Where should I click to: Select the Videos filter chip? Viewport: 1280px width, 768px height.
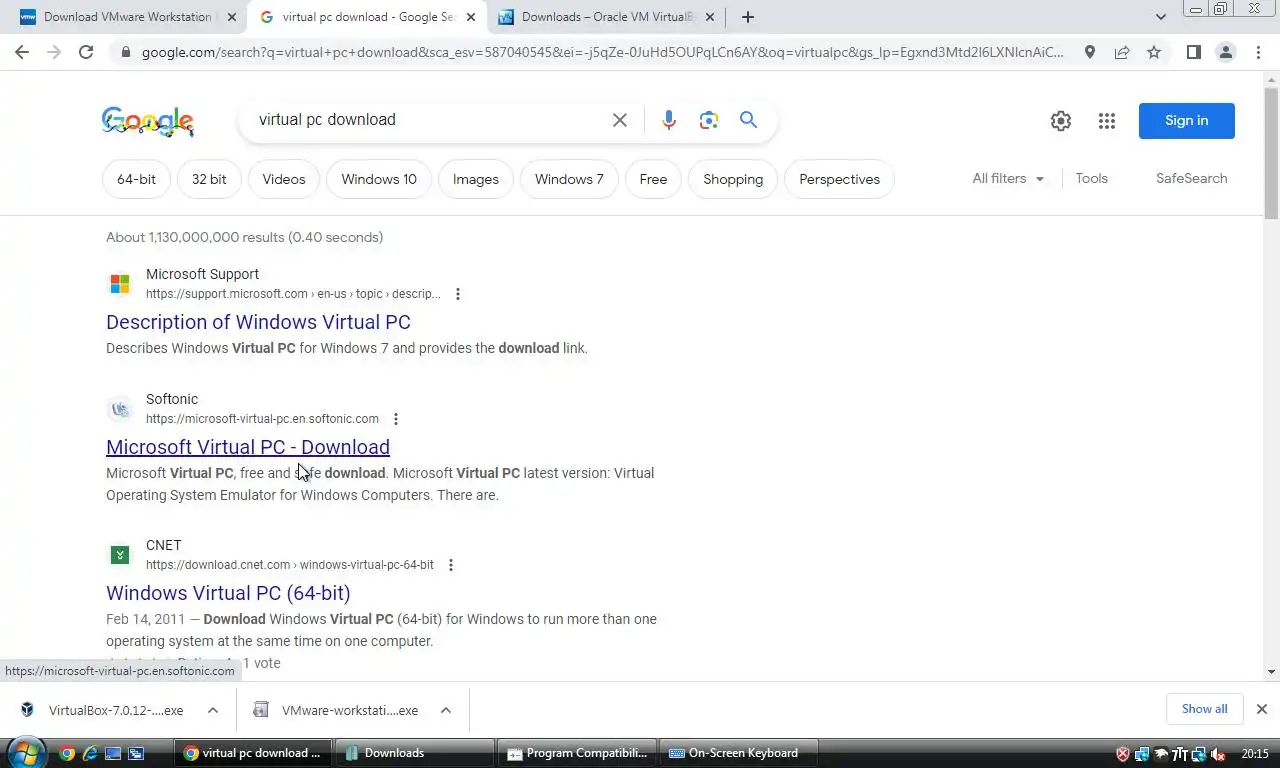284,179
